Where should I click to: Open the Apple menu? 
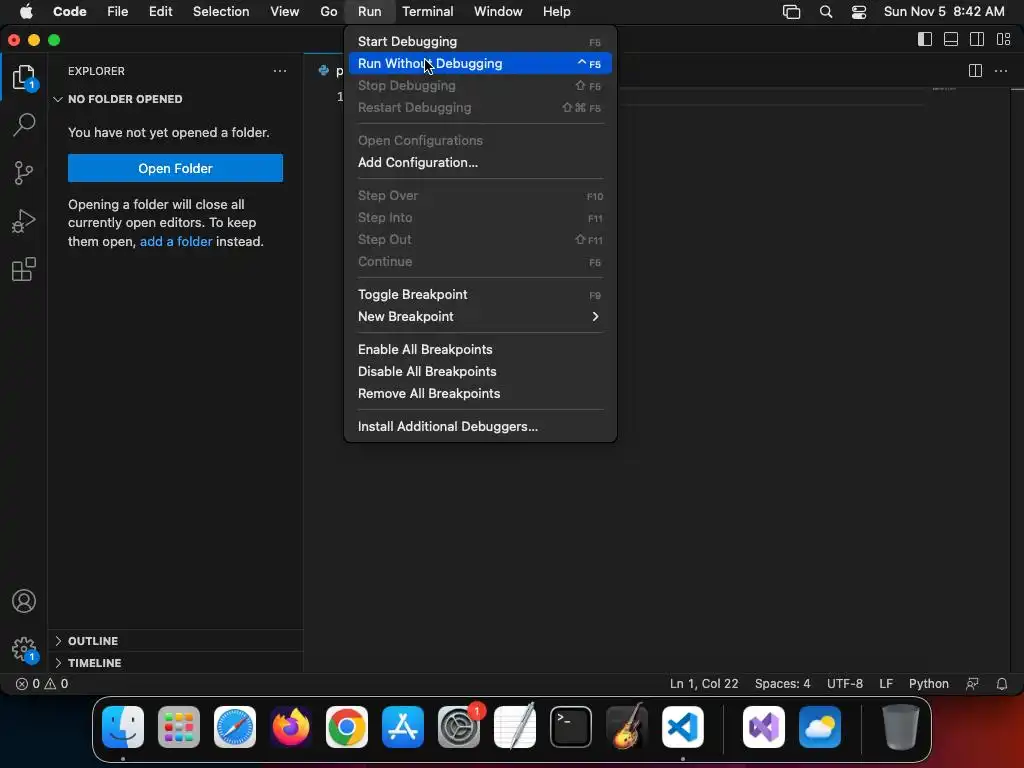26,12
